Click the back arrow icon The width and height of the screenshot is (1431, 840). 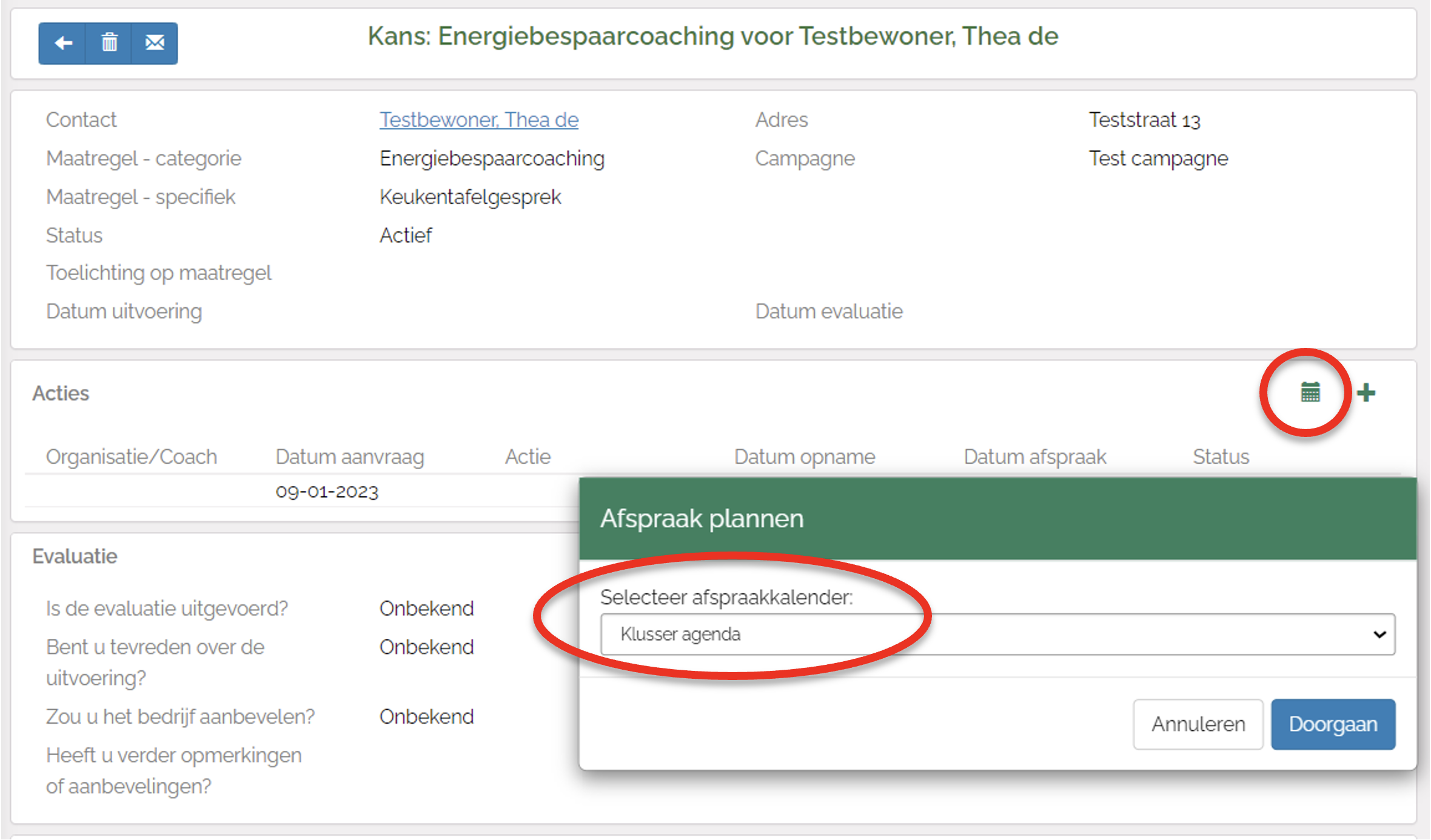pyautogui.click(x=62, y=43)
